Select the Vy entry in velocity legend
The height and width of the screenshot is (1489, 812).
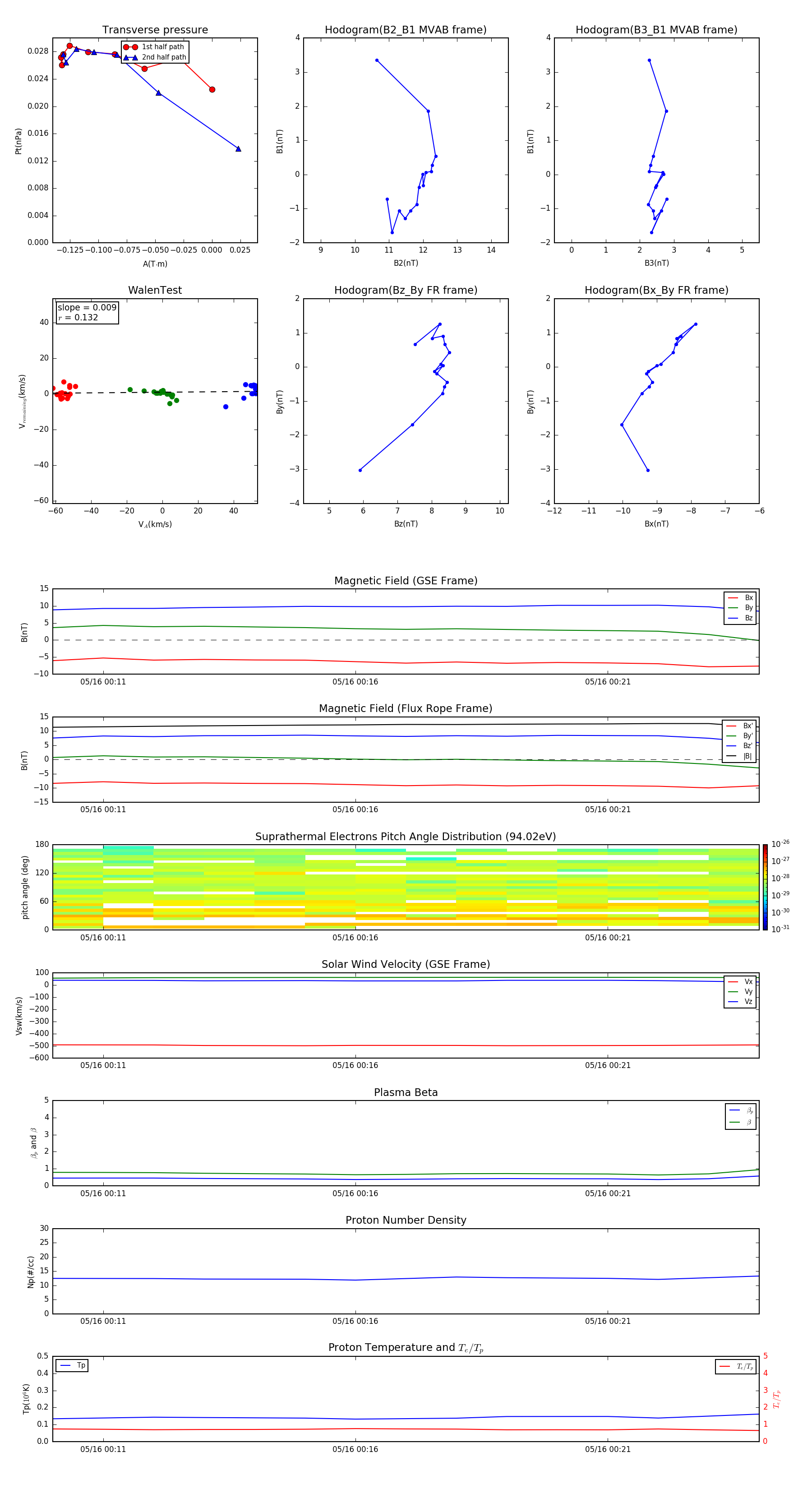740,992
